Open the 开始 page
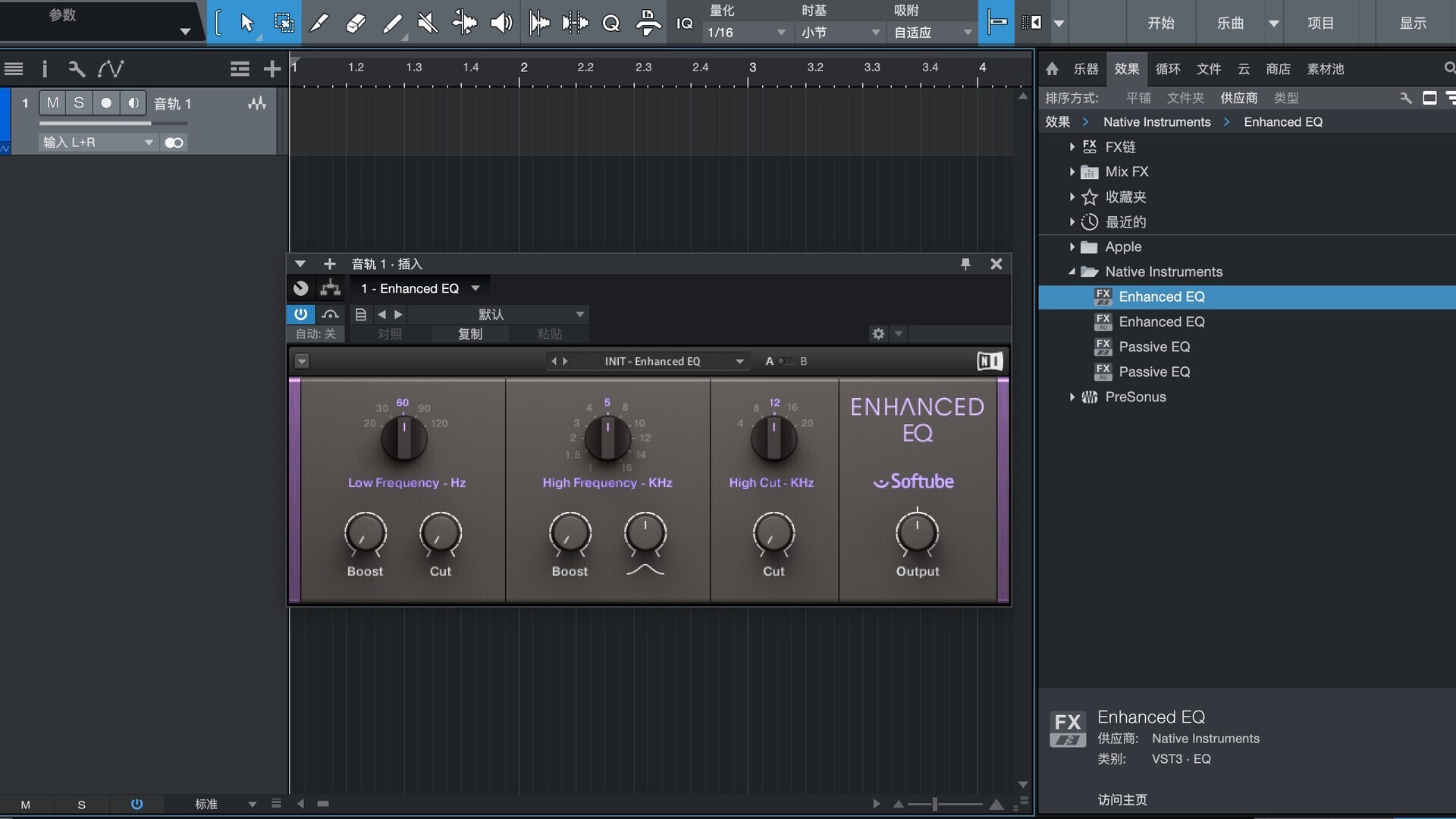Viewport: 1456px width, 819px height. [1161, 23]
